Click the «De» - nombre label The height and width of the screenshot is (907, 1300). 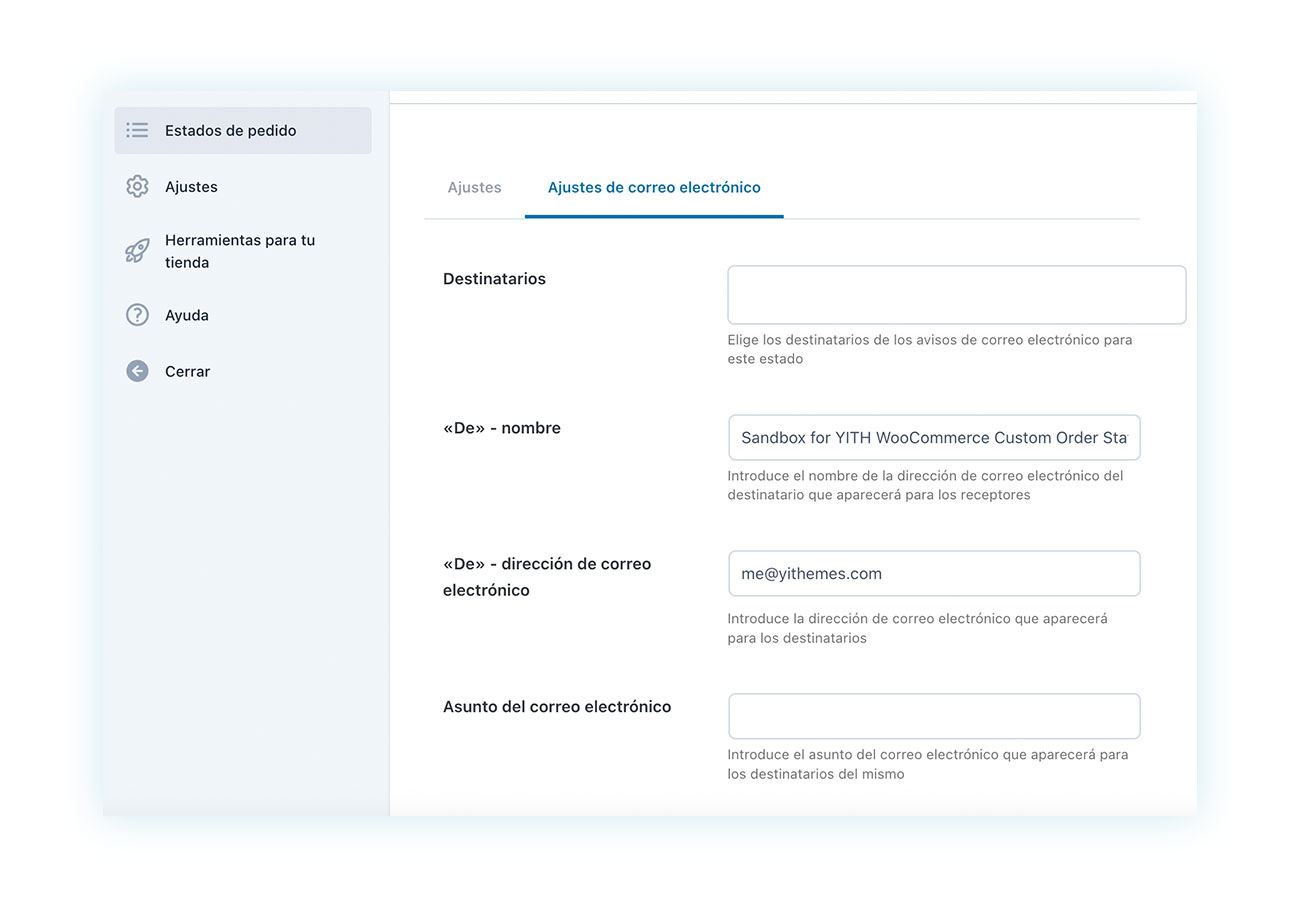point(502,428)
